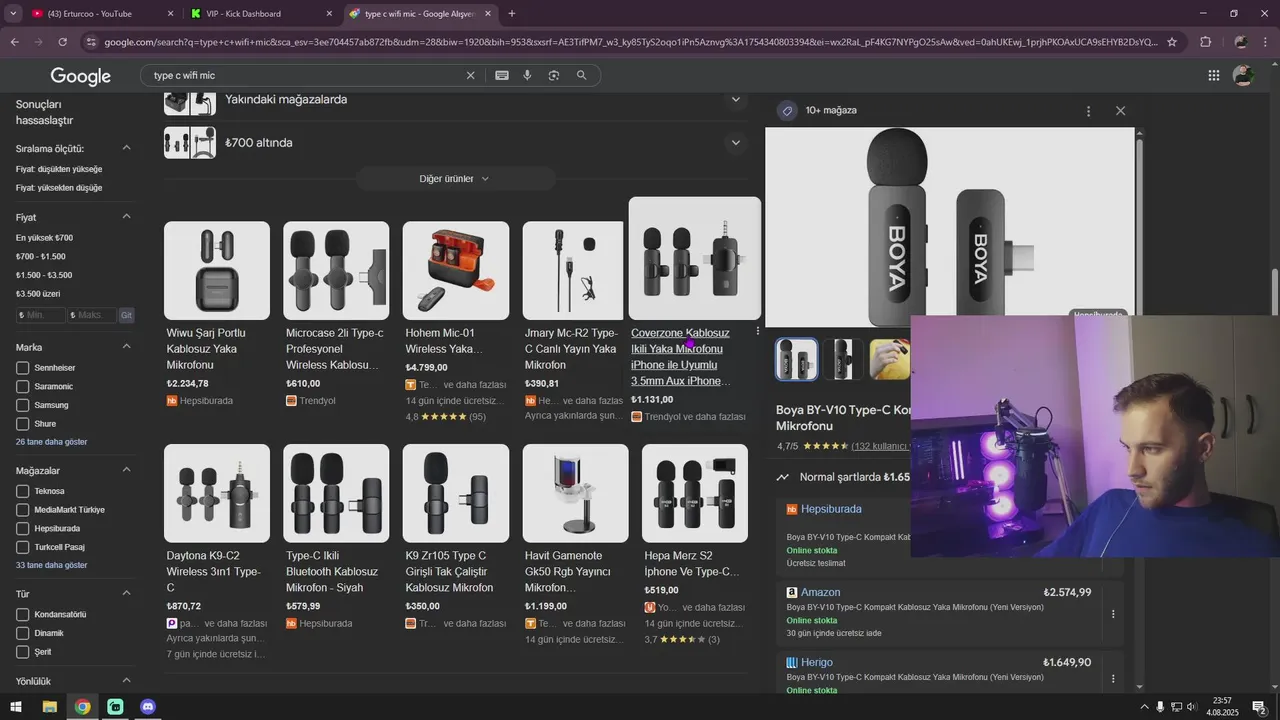Open the on-screen keyboard input tool
The image size is (1280, 720).
pos(502,75)
